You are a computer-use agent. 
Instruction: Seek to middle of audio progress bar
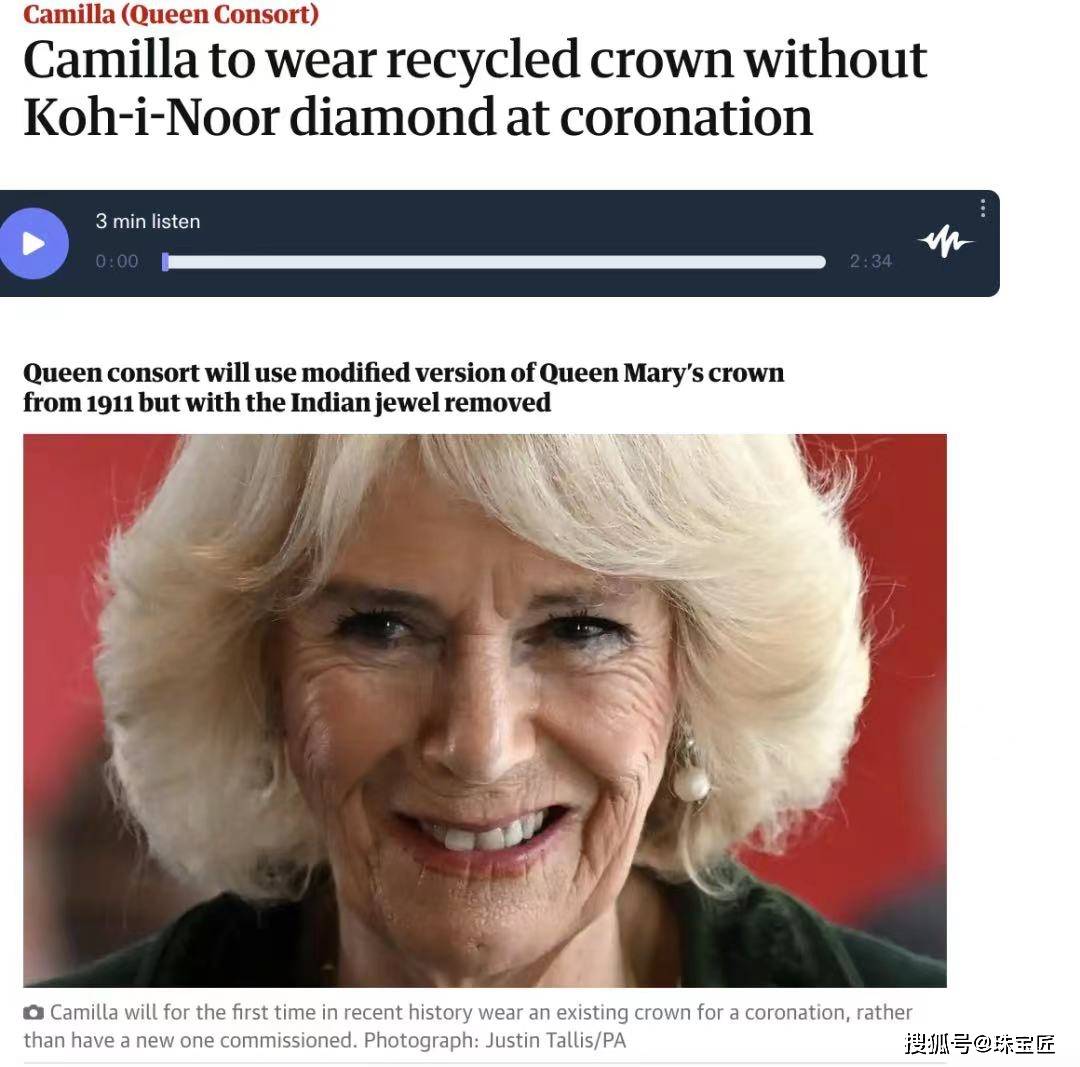coord(494,262)
